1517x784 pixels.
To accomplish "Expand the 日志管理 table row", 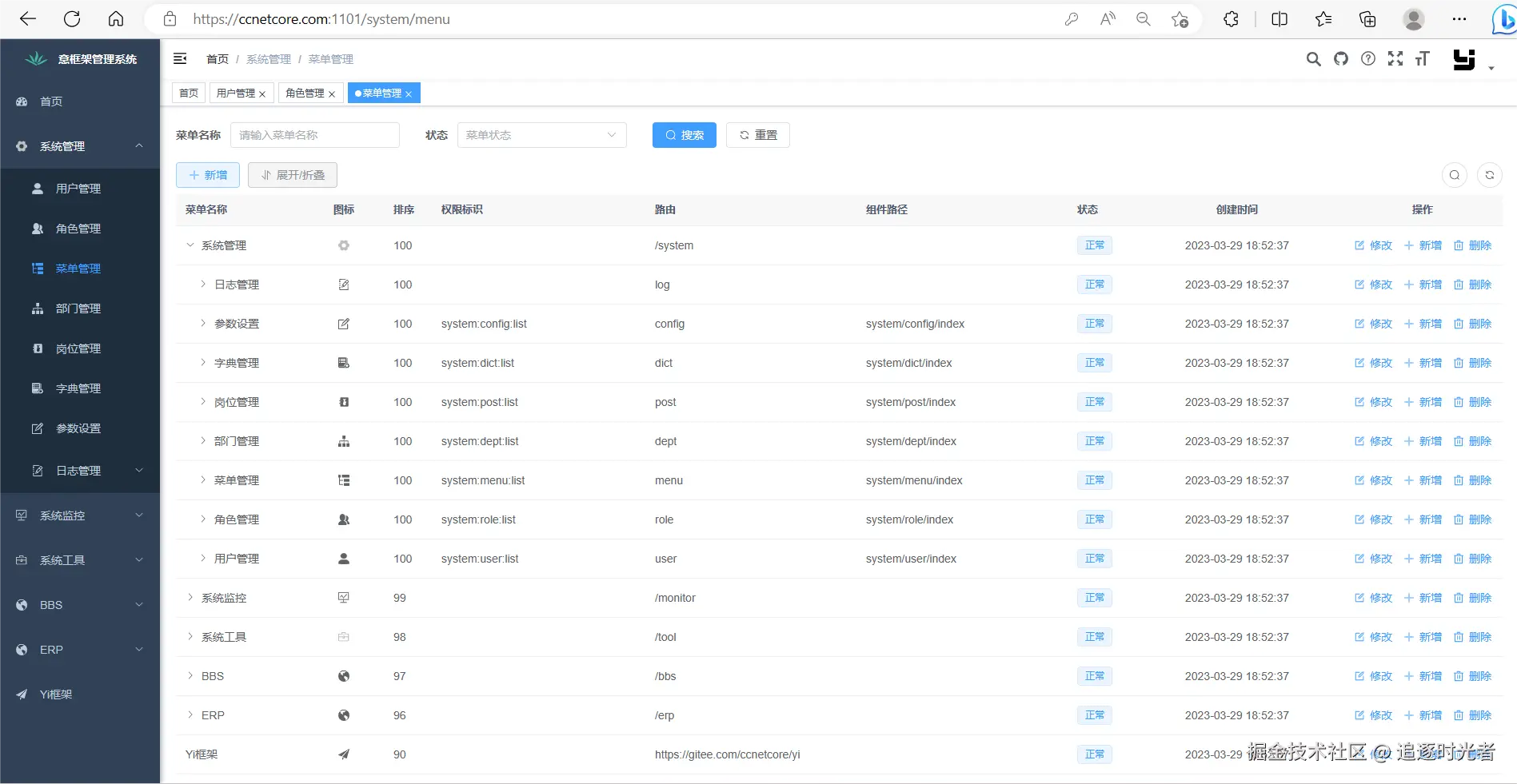I will coord(203,285).
